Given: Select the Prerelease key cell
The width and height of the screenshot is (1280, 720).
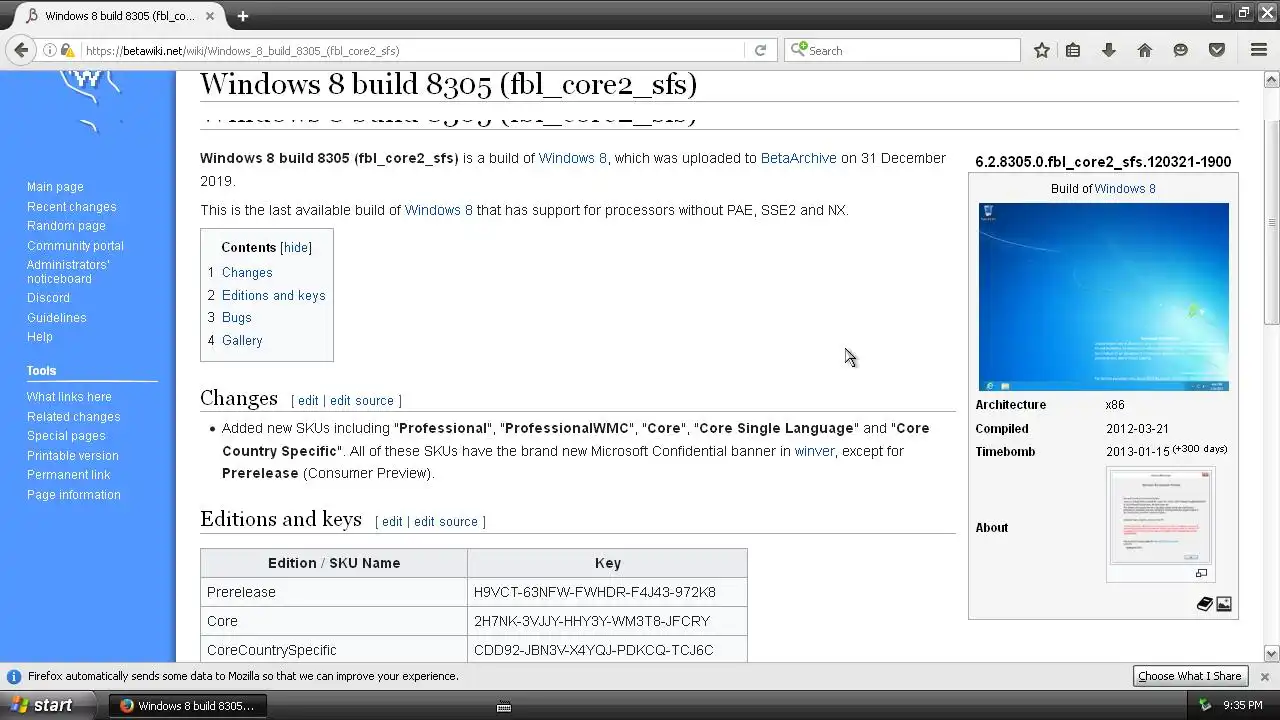Looking at the screenshot, I should [x=607, y=592].
